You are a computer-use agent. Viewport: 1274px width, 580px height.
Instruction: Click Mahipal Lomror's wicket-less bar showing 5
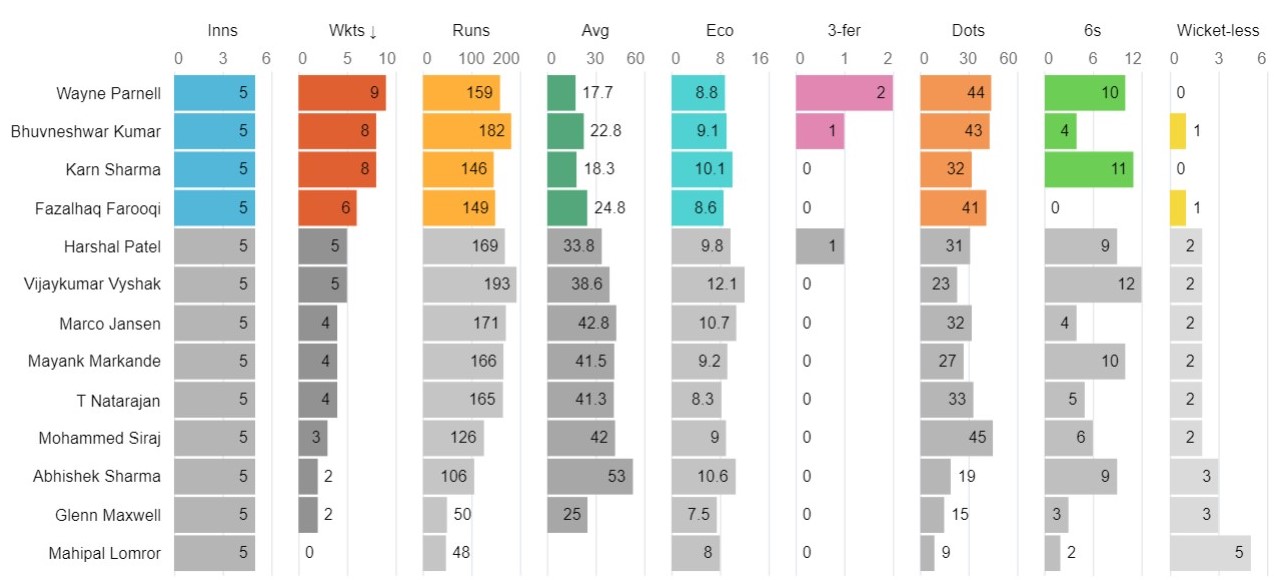[1210, 553]
